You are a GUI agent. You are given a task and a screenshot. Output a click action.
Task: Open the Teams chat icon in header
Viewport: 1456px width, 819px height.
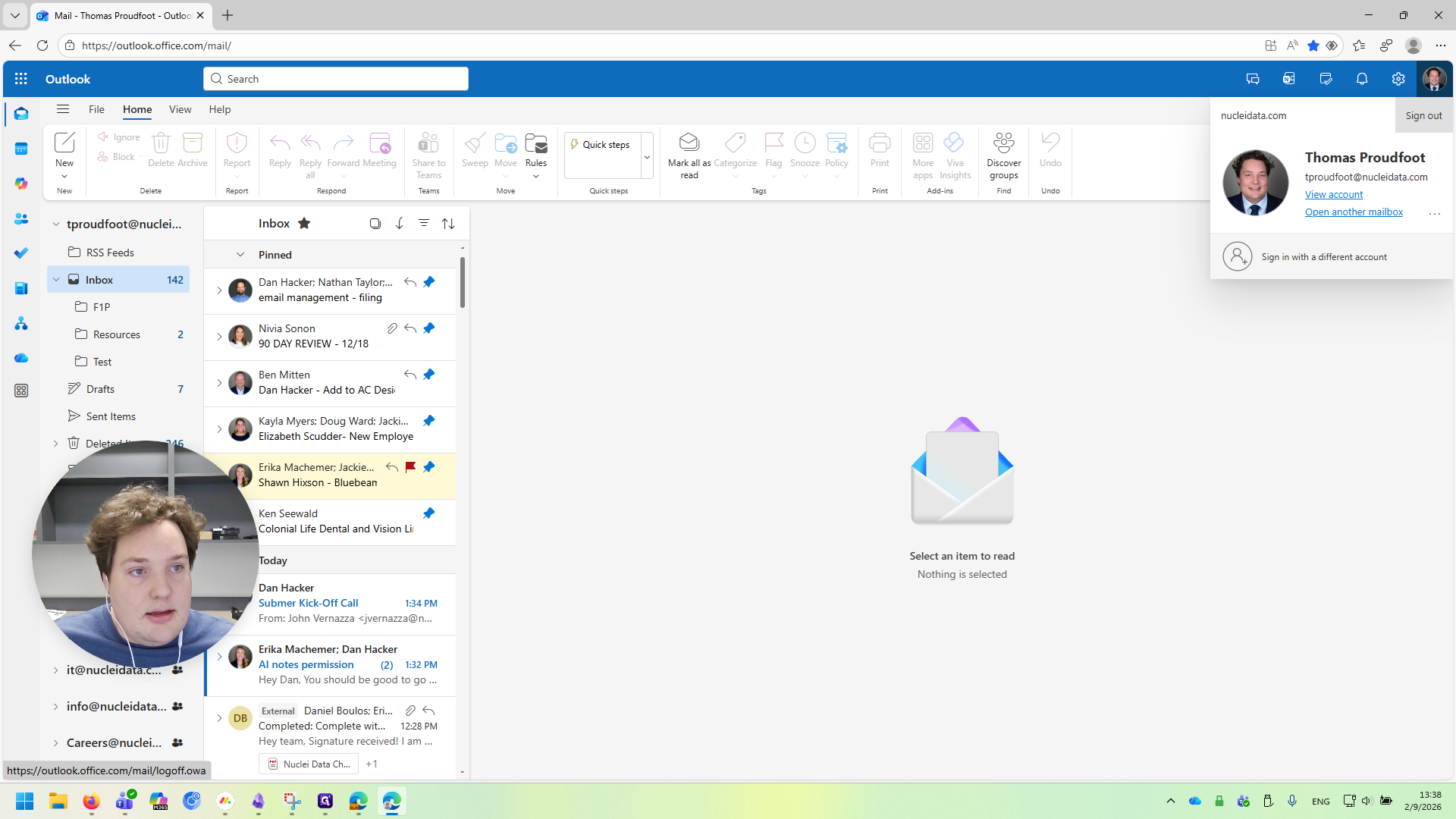[x=1253, y=79]
